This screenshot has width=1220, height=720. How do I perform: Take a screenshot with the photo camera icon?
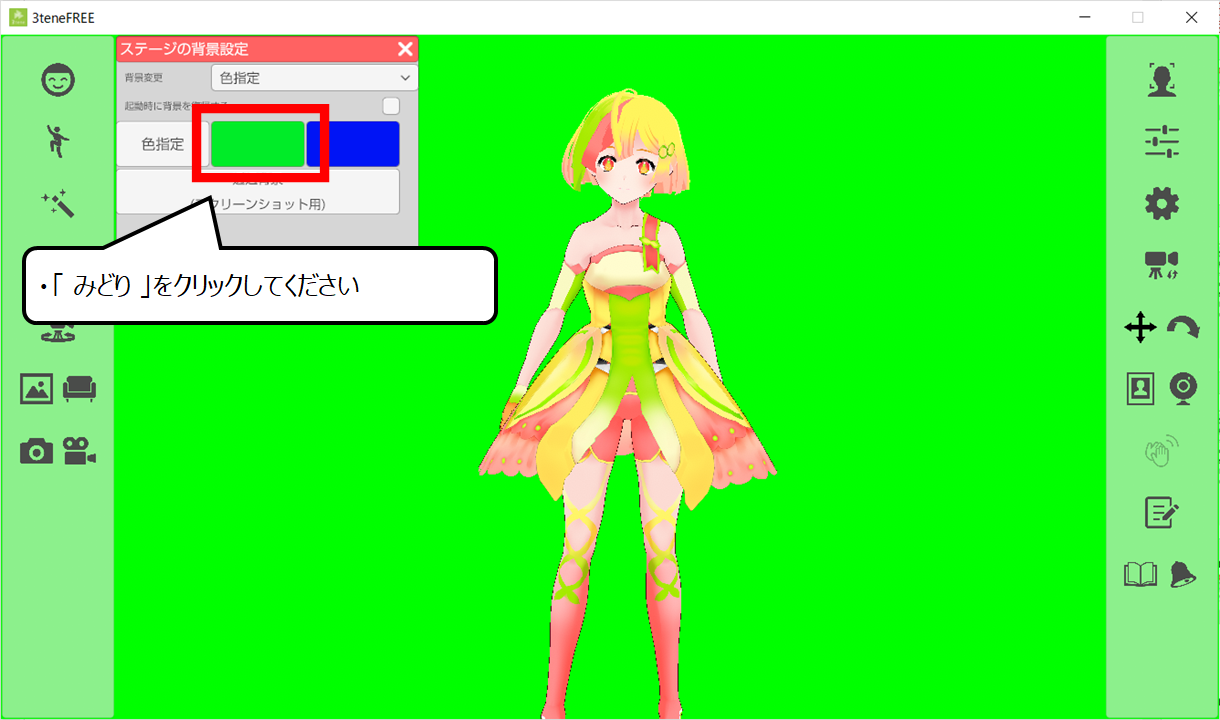tap(37, 451)
